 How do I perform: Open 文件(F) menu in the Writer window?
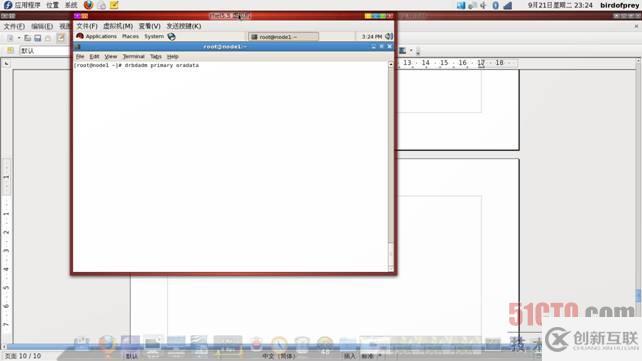[14, 27]
